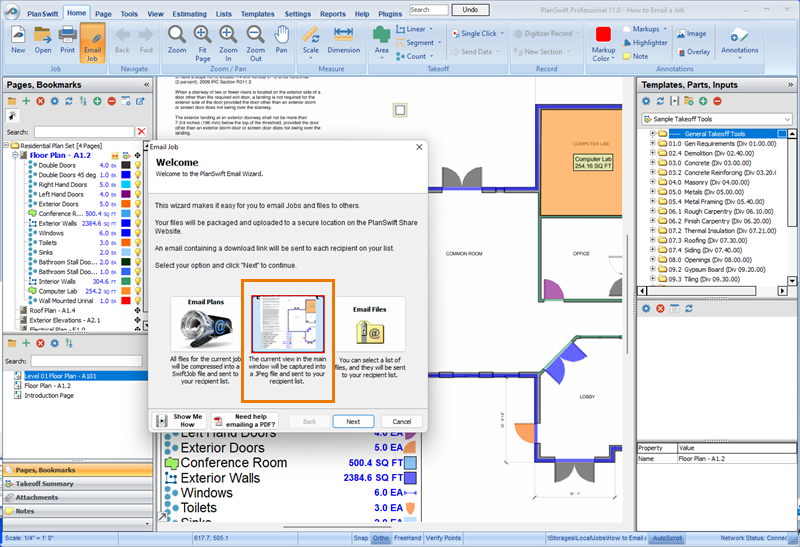The height and width of the screenshot is (547, 800).
Task: Select the Highlighter annotation tool
Action: click(x=645, y=43)
